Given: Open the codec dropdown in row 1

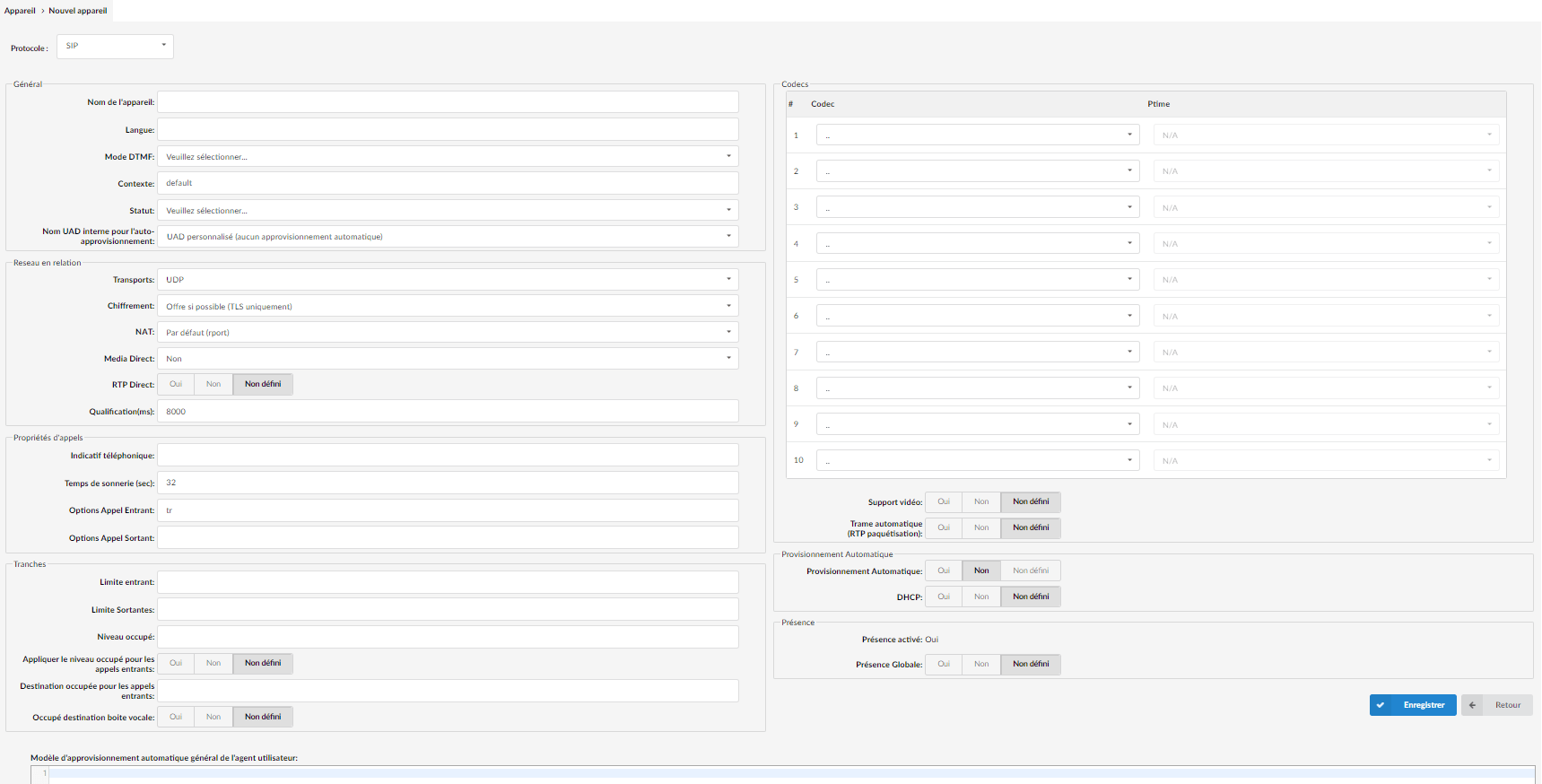Looking at the screenshot, I should point(978,135).
